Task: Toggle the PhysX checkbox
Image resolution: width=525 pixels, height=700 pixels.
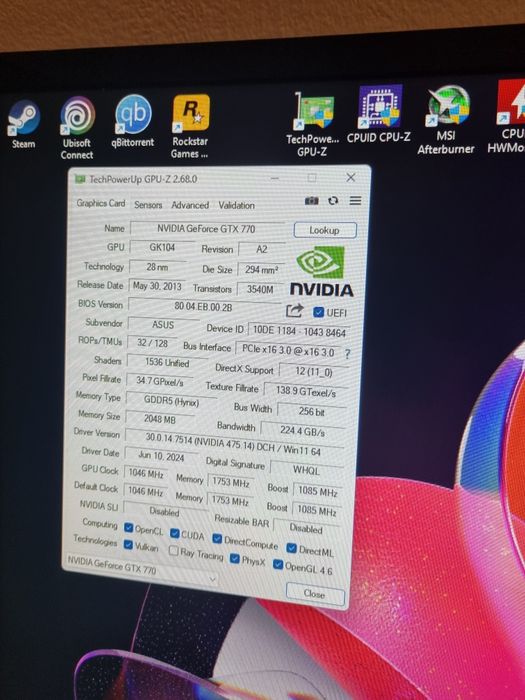Action: 234,558
